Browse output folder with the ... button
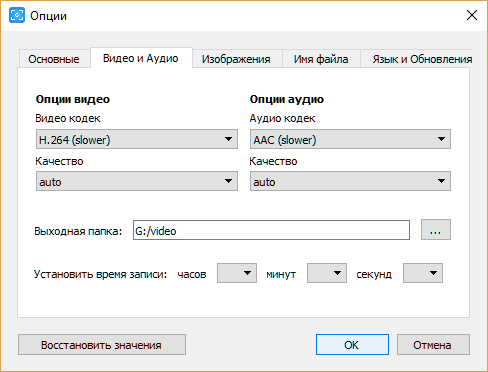 (436, 230)
